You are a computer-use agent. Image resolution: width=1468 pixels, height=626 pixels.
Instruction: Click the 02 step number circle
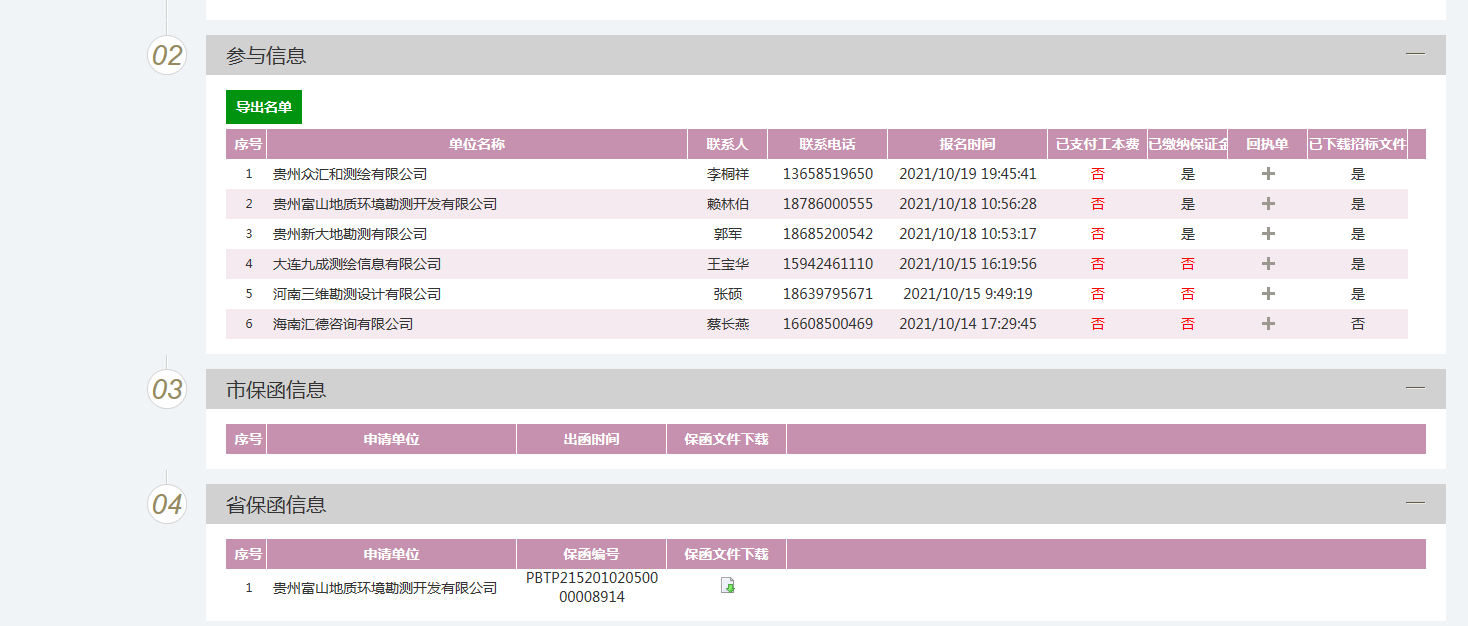click(x=167, y=55)
